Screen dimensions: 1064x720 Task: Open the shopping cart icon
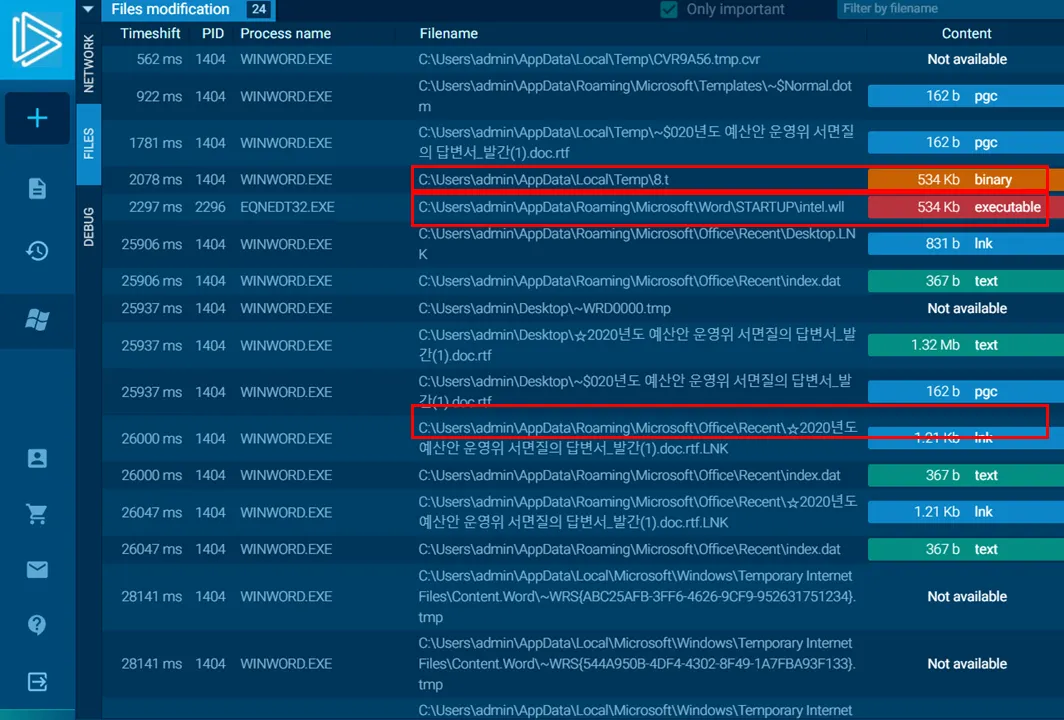[37, 514]
